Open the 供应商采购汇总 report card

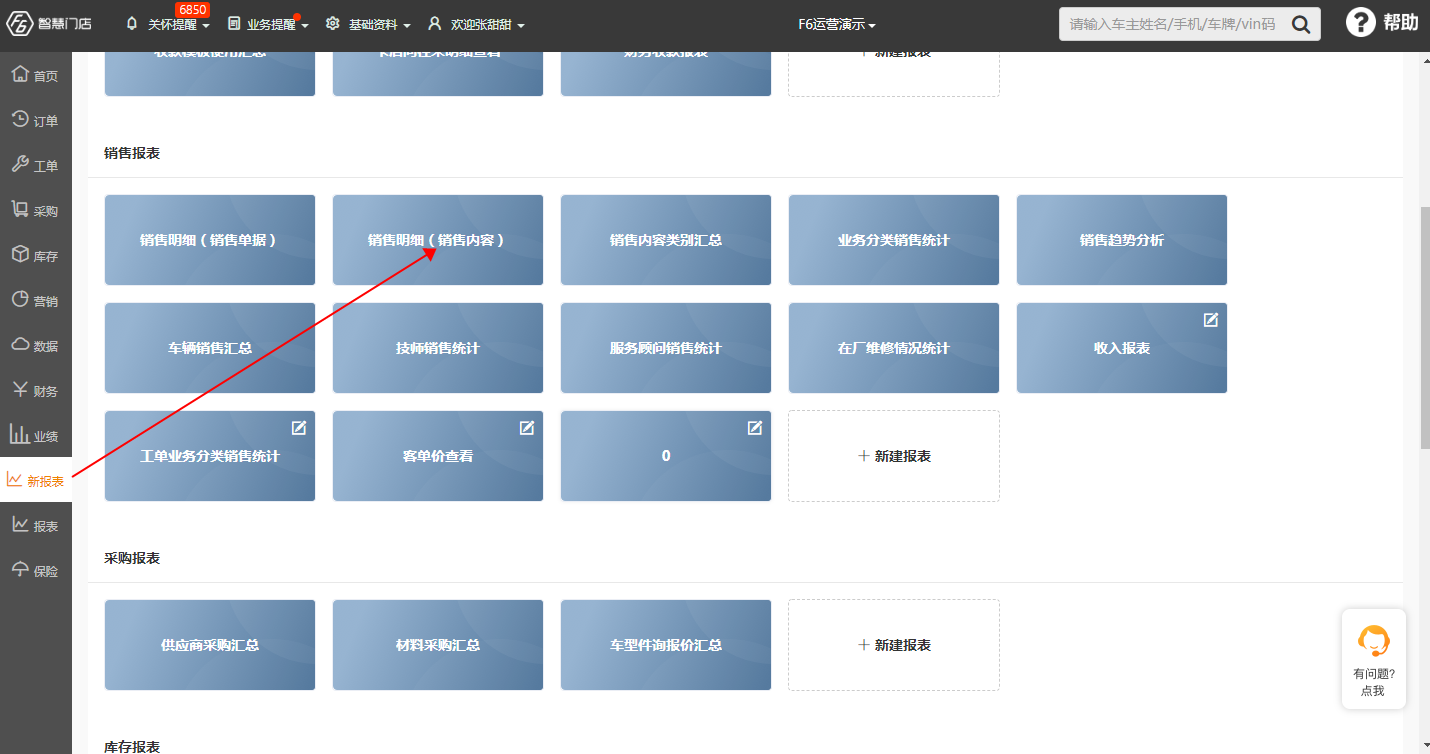coord(210,645)
